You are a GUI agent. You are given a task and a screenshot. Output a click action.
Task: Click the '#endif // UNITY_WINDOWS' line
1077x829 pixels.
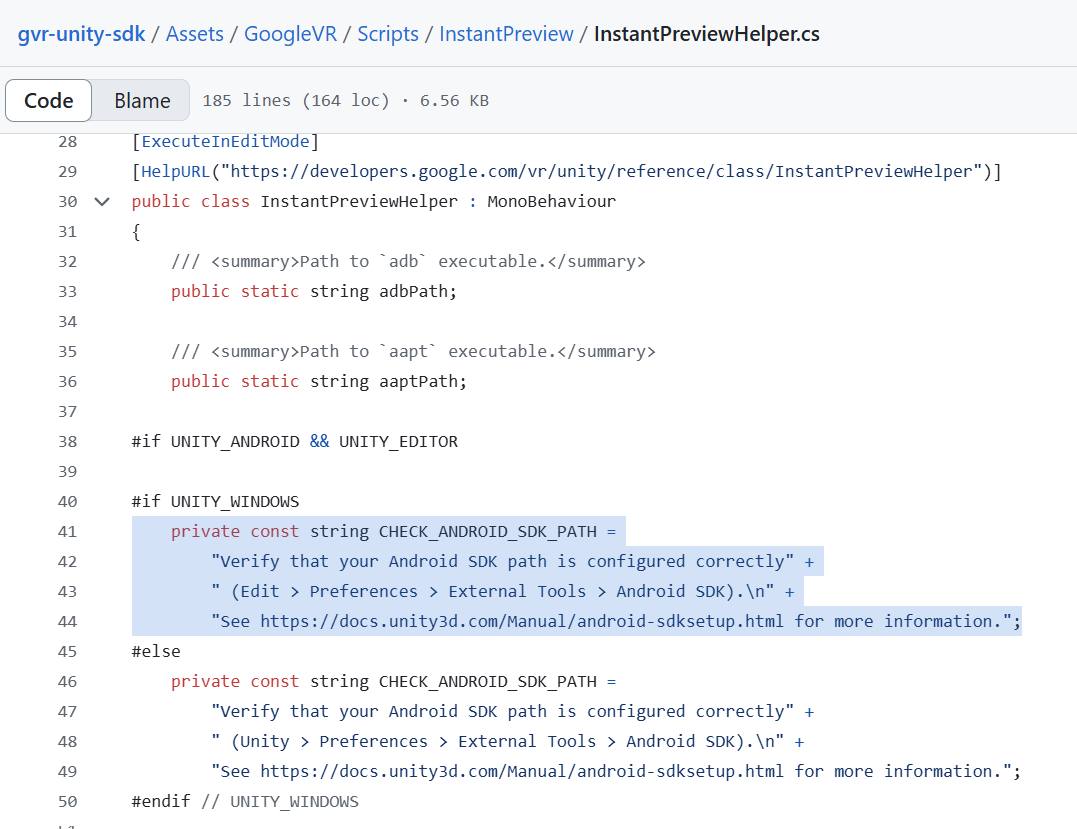[245, 802]
